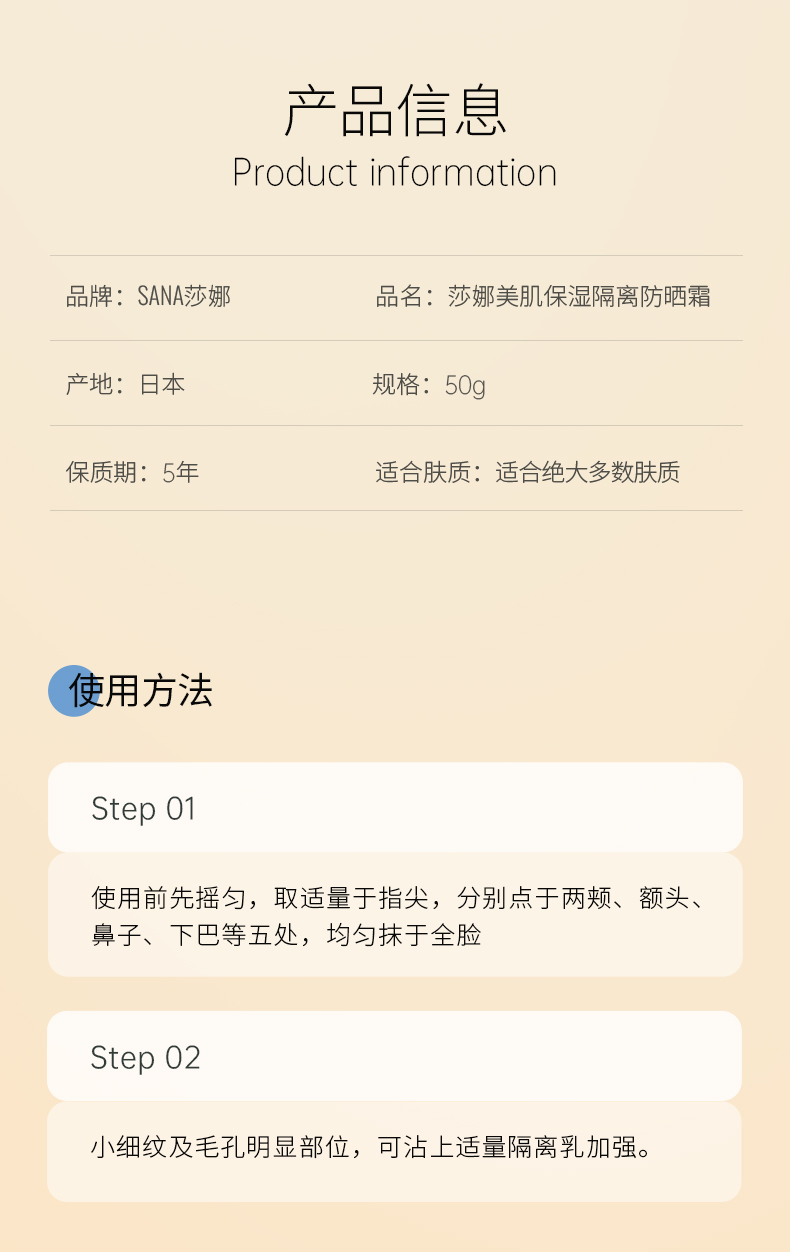Click the 品牌 field label

pyautogui.click(x=92, y=297)
